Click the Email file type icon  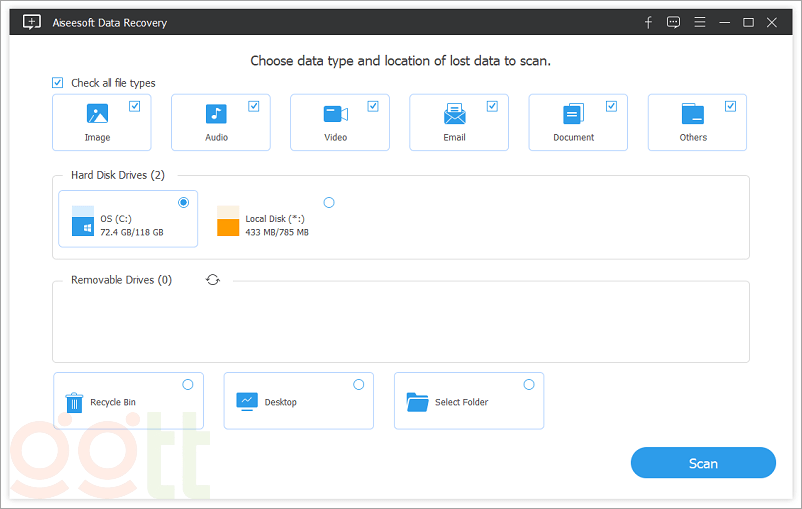[x=455, y=114]
